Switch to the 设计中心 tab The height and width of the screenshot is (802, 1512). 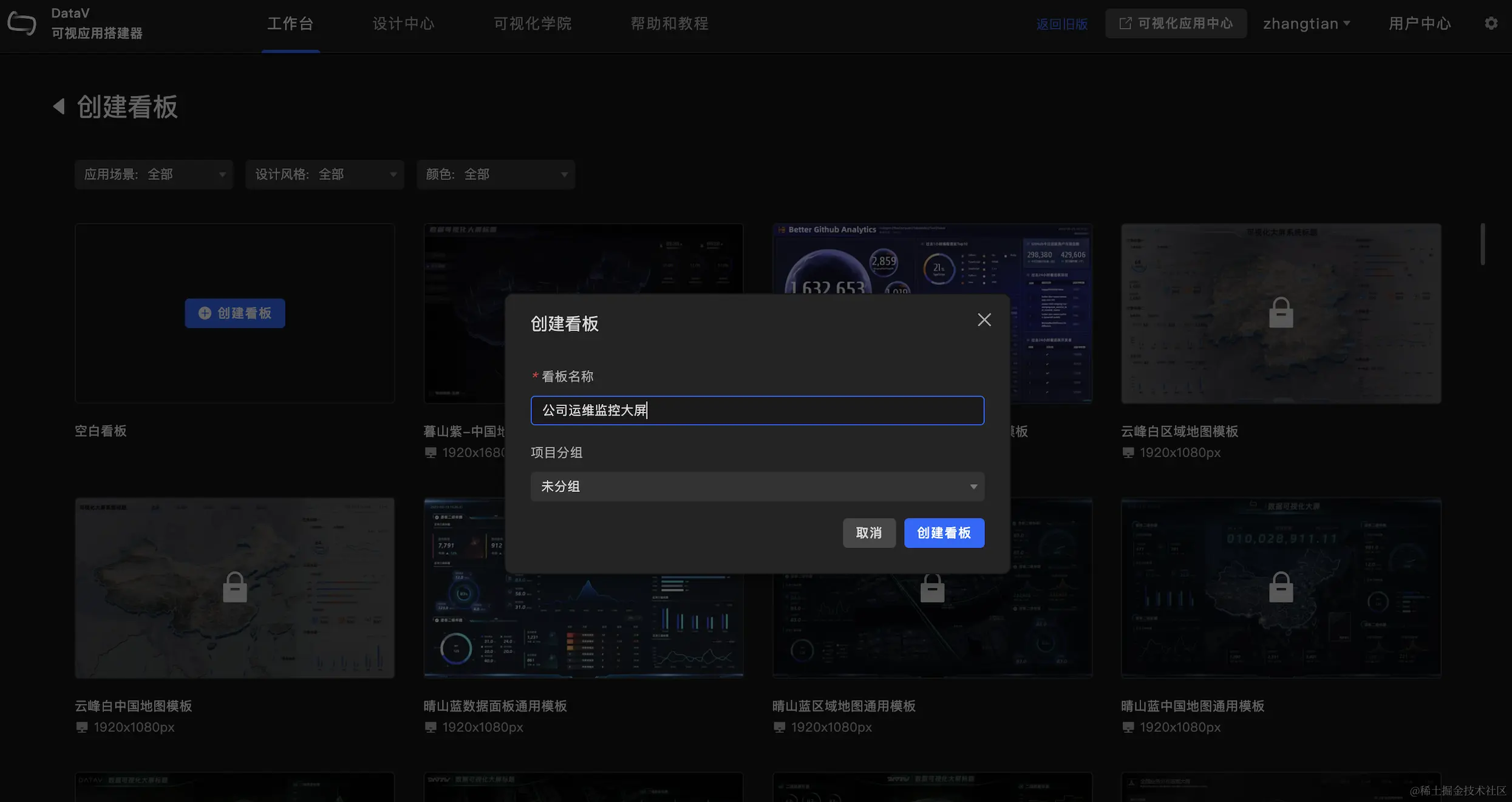click(x=403, y=24)
